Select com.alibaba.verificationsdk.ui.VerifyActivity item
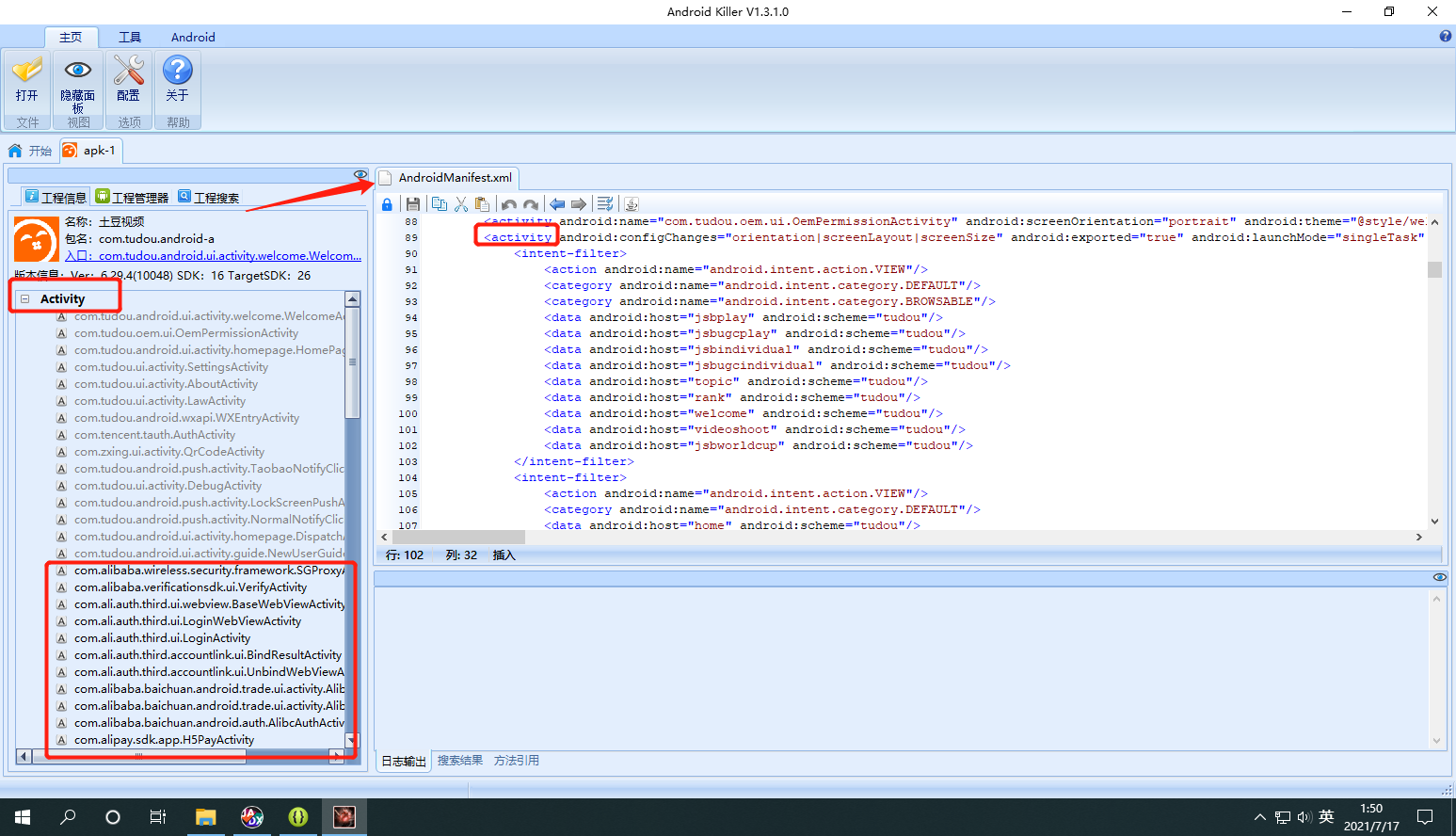Screen dimensions: 1456x836 click(190, 587)
